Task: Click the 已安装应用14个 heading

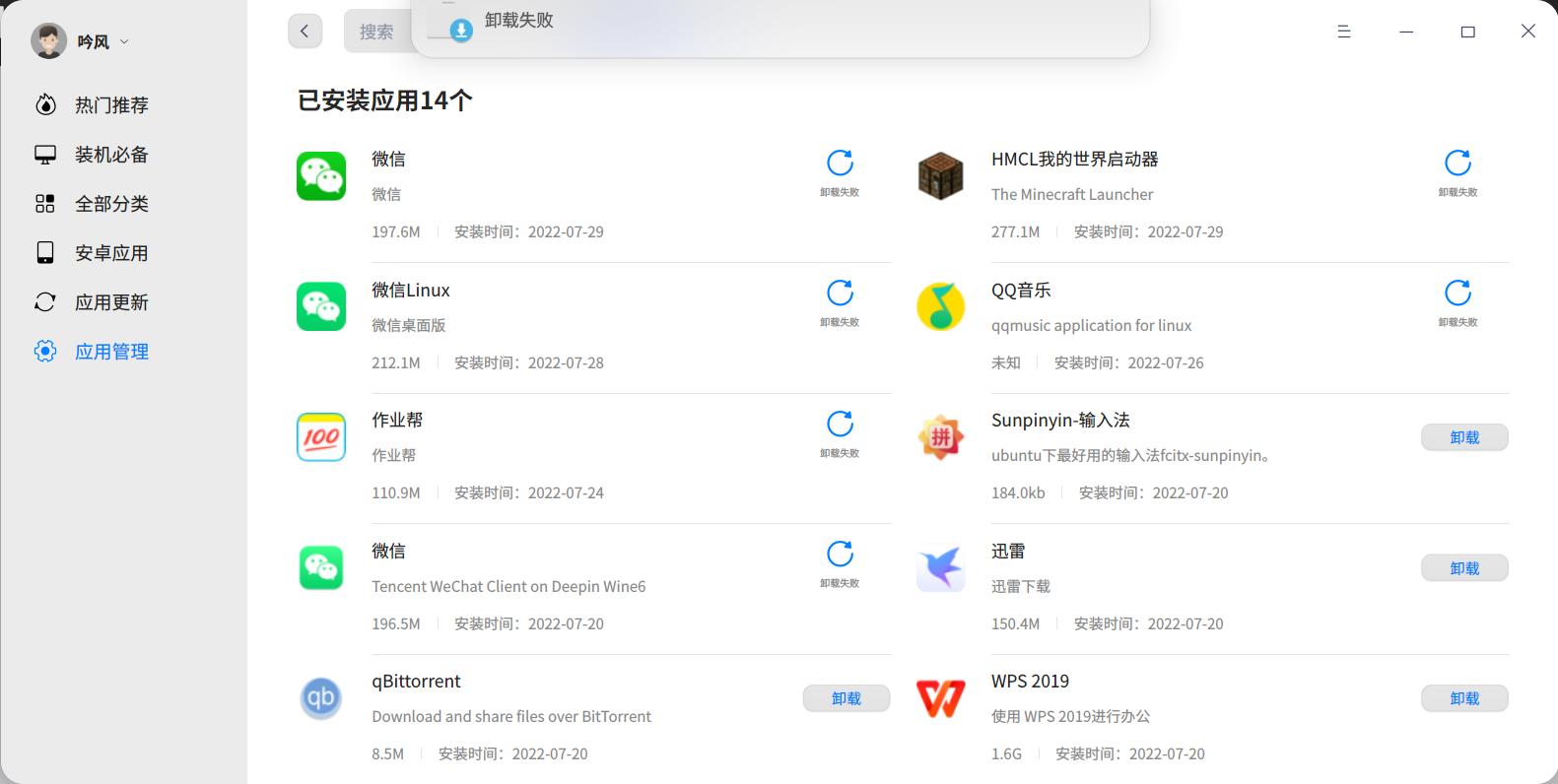Action: click(x=385, y=100)
